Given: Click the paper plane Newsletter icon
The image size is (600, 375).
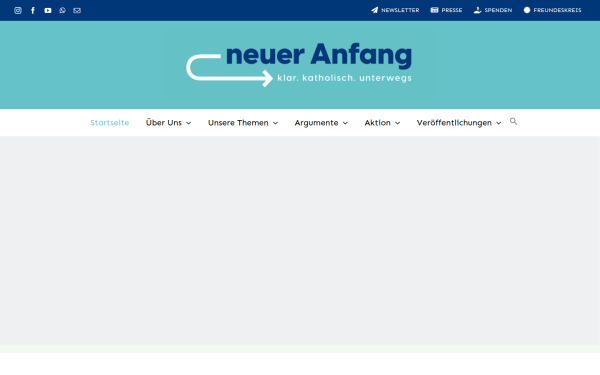Looking at the screenshot, I should click(x=375, y=10).
